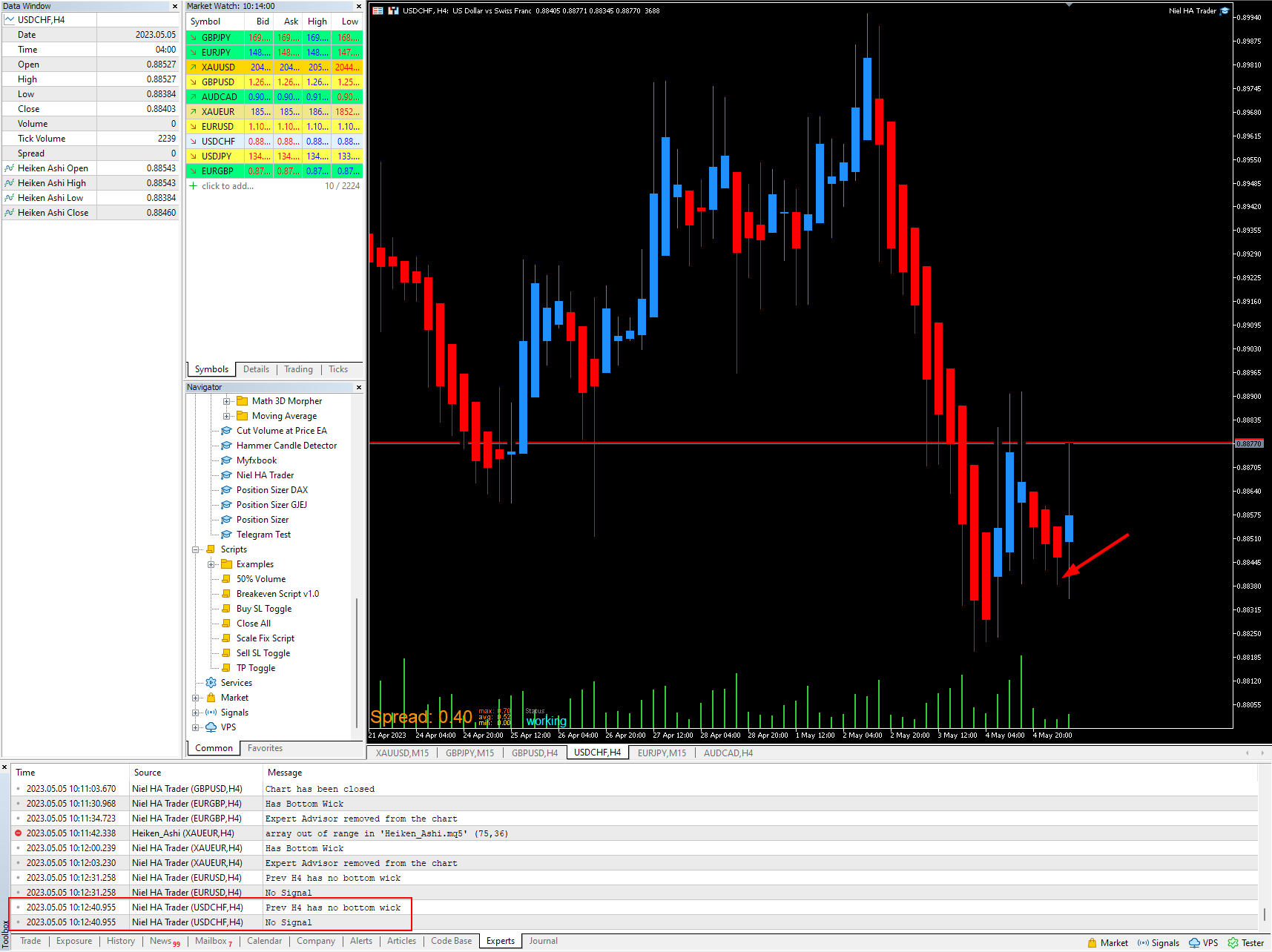Click the 0.88770 price label on axis
Screen dimensions: 1272x952
1249,443
